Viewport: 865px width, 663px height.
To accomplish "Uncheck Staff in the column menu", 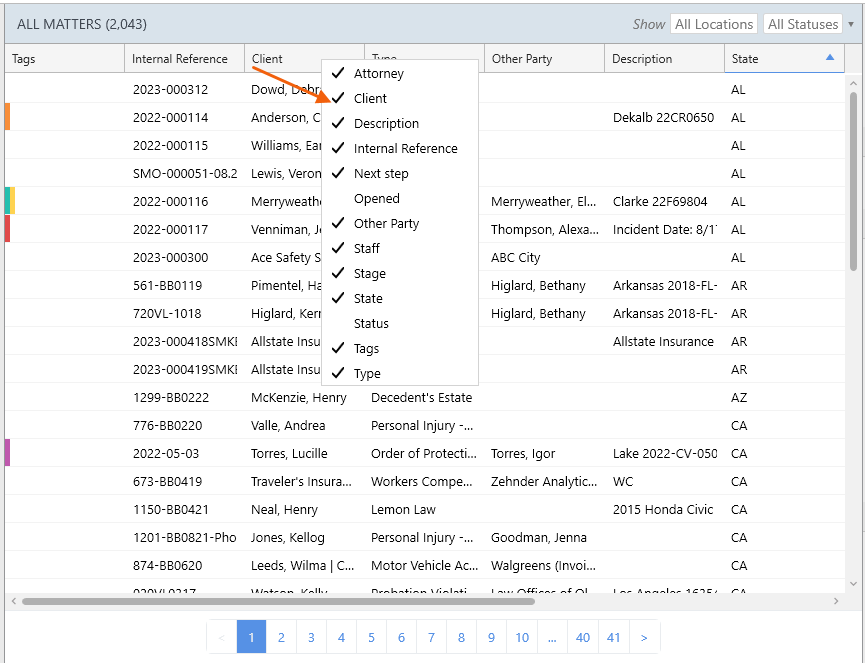I will coord(399,248).
